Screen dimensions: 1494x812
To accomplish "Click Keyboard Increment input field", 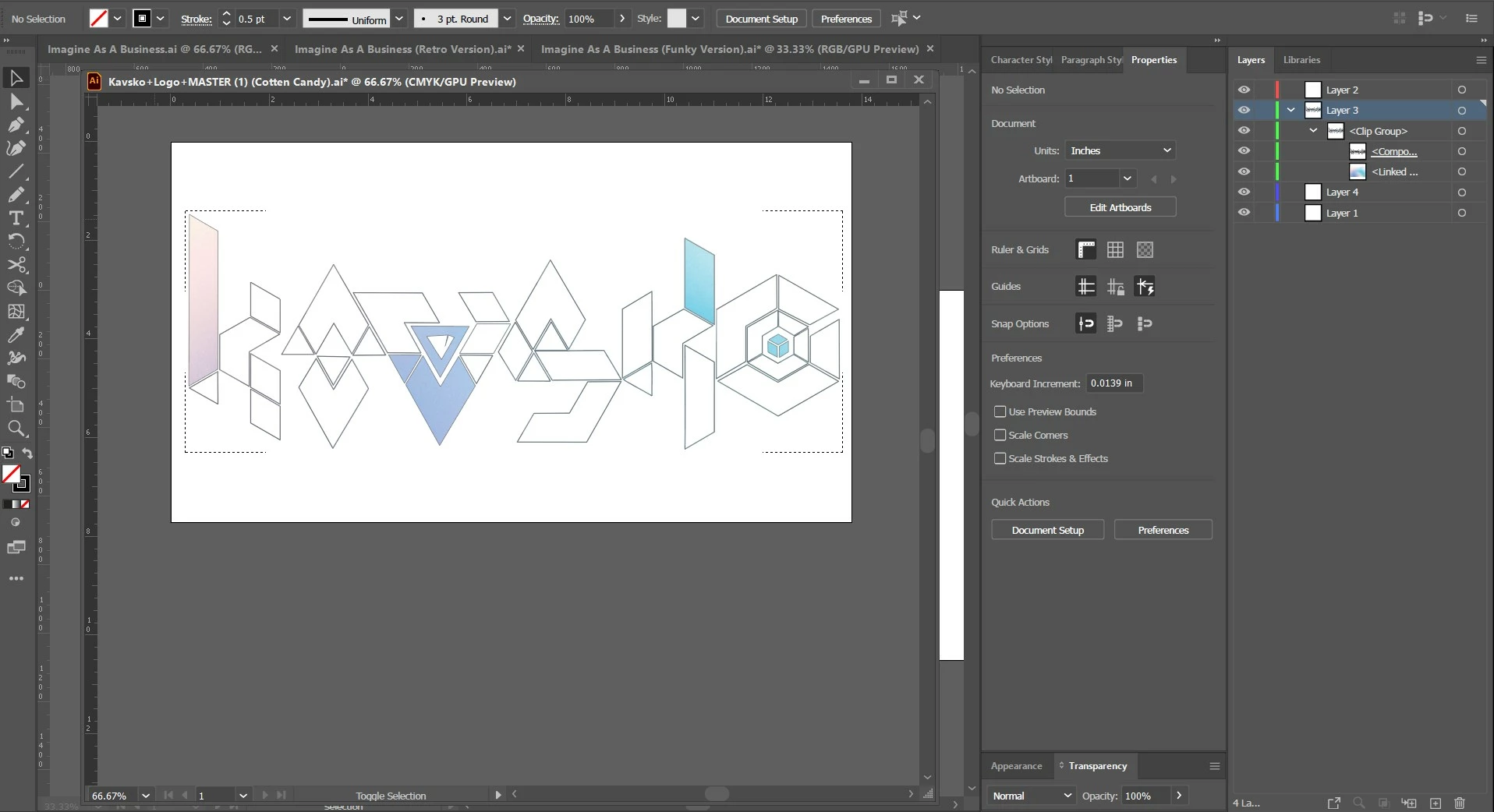I will (x=1114, y=383).
